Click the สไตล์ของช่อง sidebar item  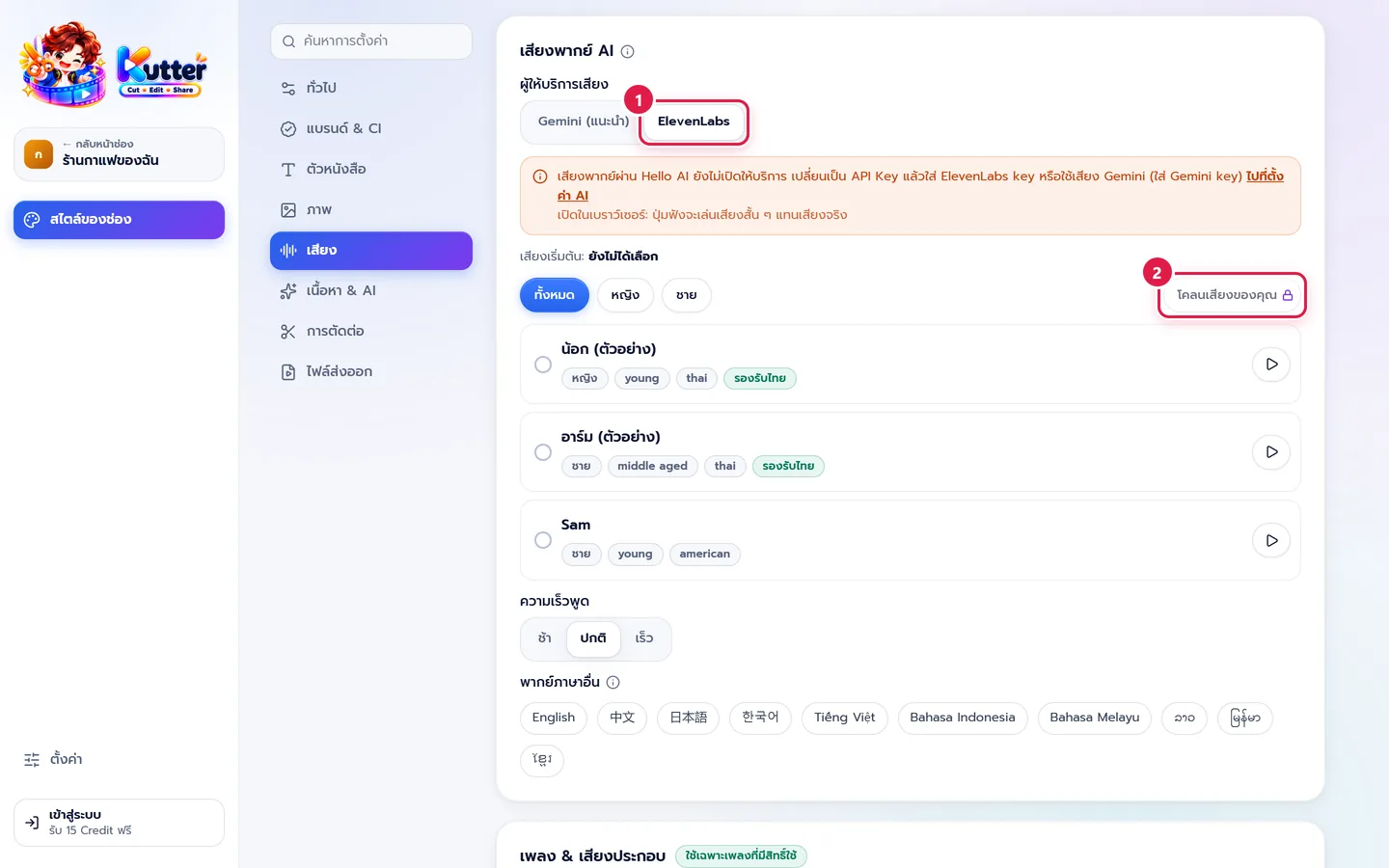[119, 219]
